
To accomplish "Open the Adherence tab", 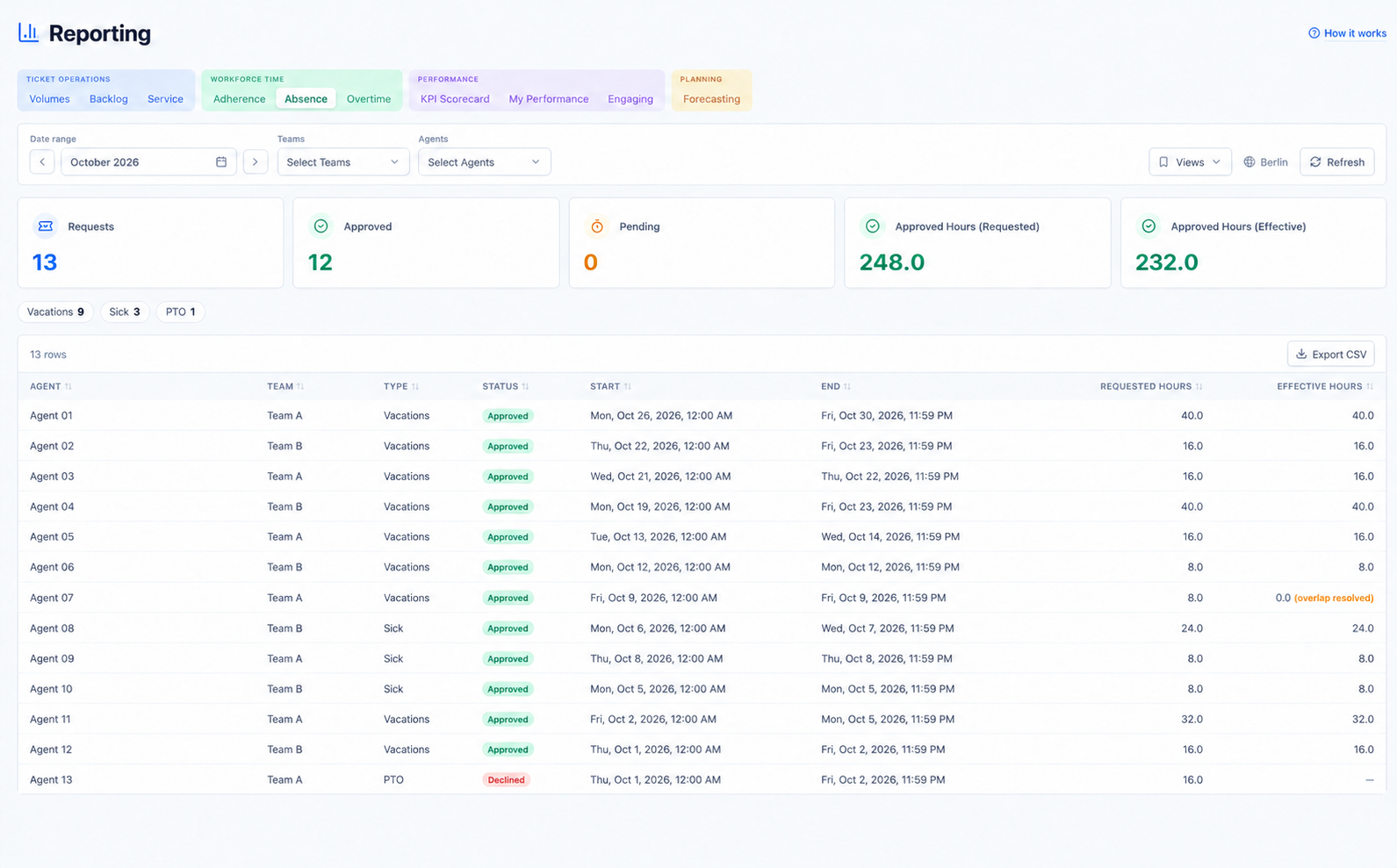I will pyautogui.click(x=239, y=99).
